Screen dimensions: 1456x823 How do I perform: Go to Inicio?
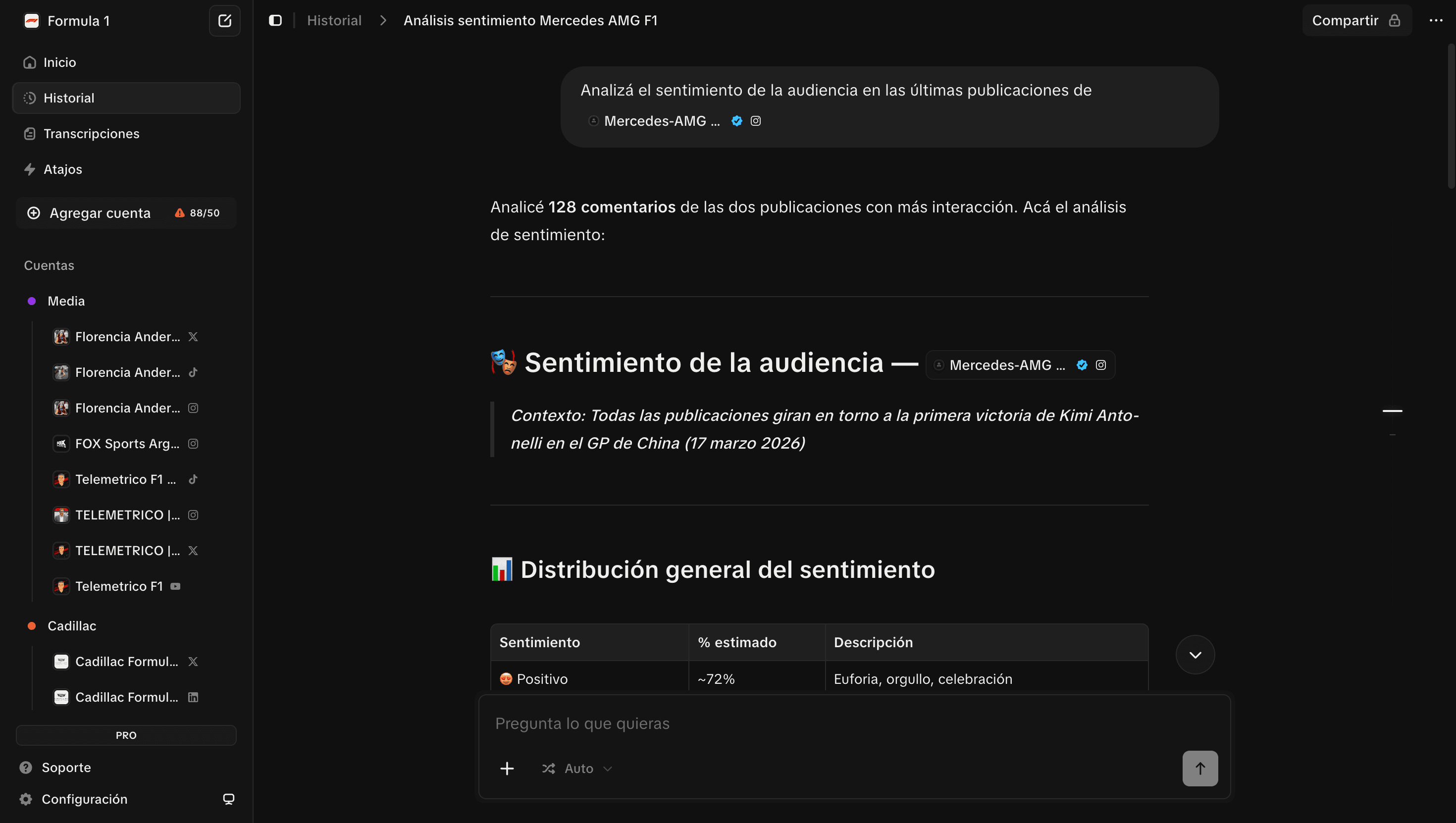(126, 62)
